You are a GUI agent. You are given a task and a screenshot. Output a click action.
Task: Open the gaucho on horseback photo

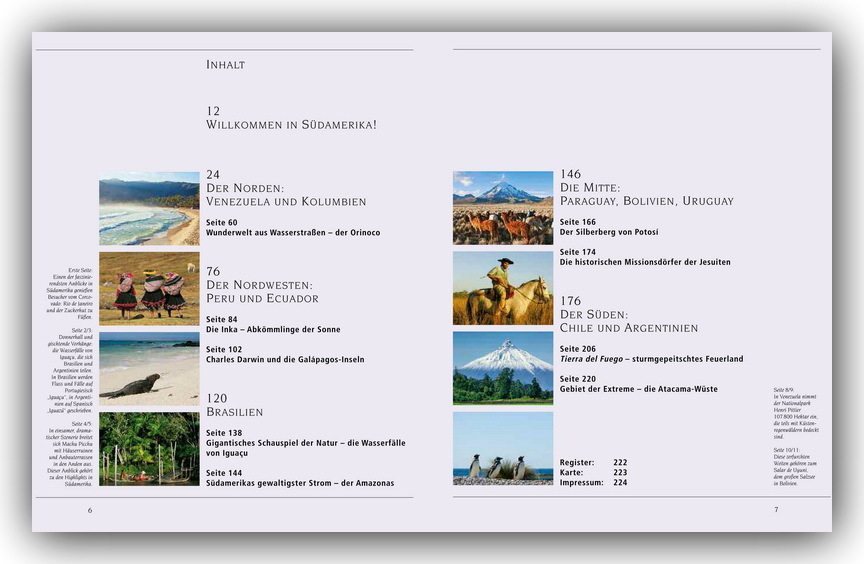502,288
